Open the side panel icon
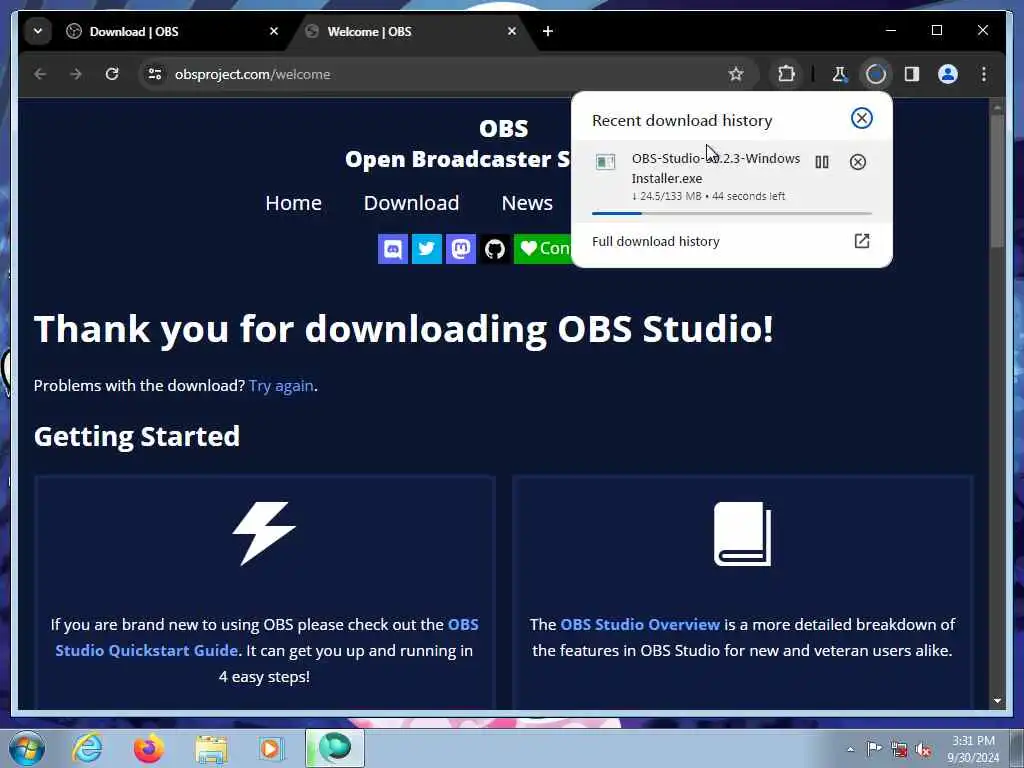The width and height of the screenshot is (1024, 768). click(912, 74)
